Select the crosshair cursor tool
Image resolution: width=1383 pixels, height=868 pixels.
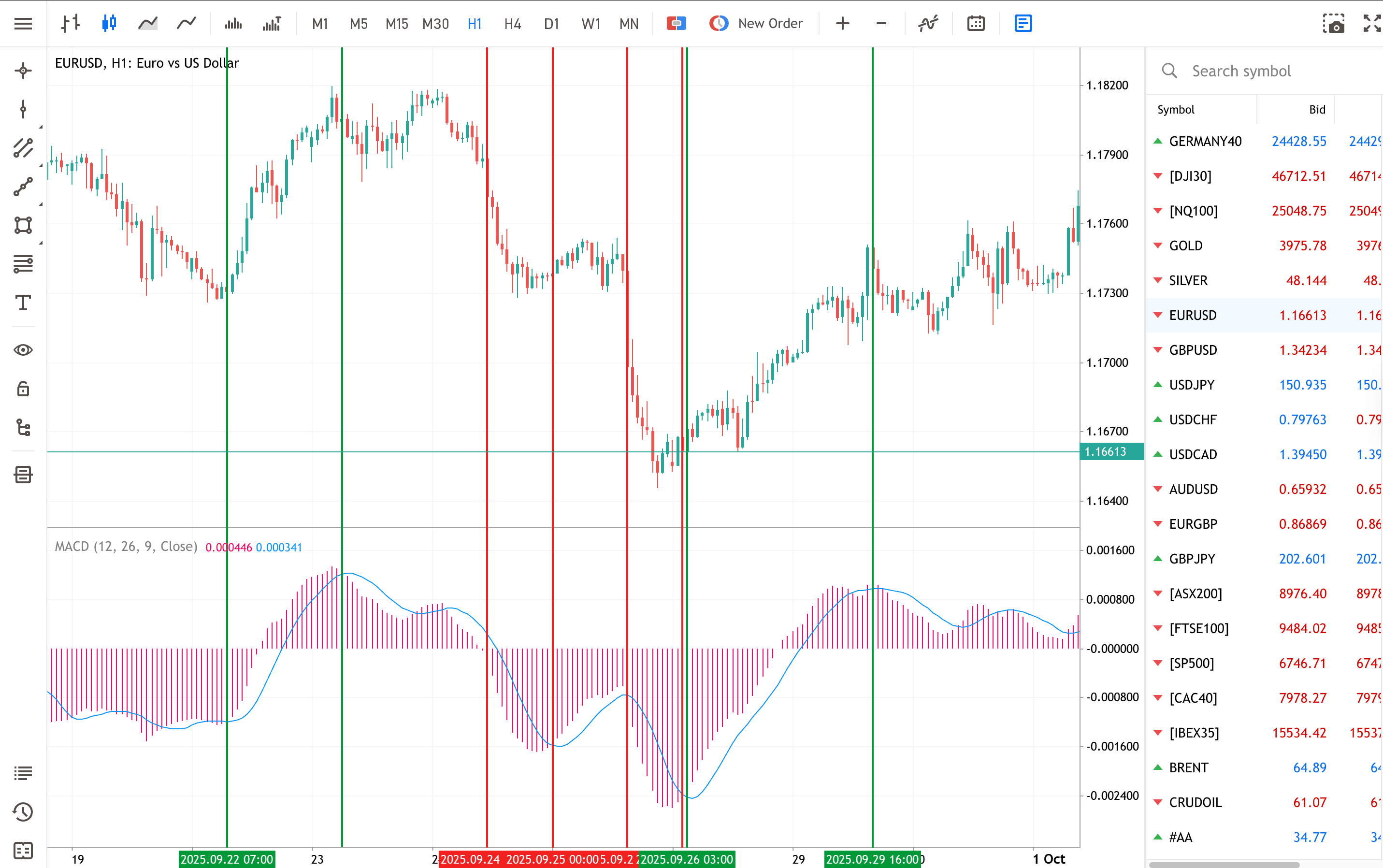pos(23,71)
